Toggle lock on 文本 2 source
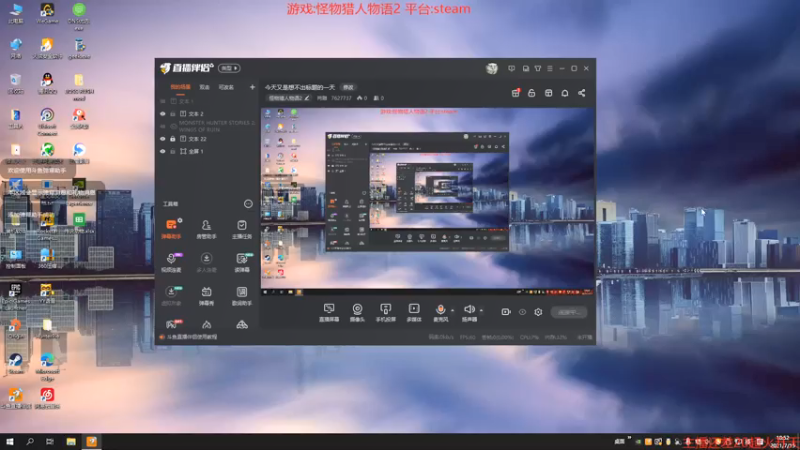The image size is (800, 450). 173,114
